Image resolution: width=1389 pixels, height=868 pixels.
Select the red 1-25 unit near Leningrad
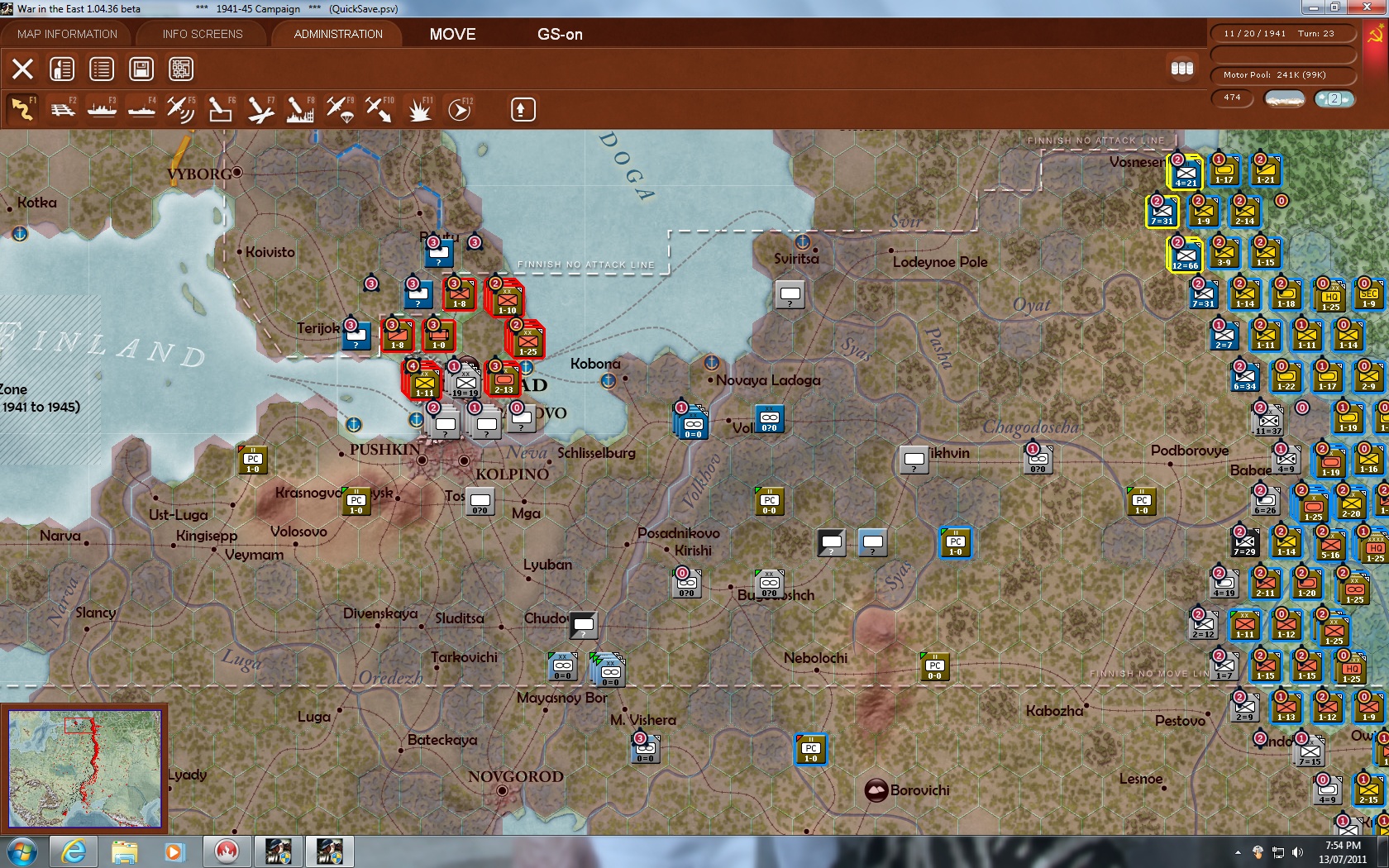click(x=527, y=341)
